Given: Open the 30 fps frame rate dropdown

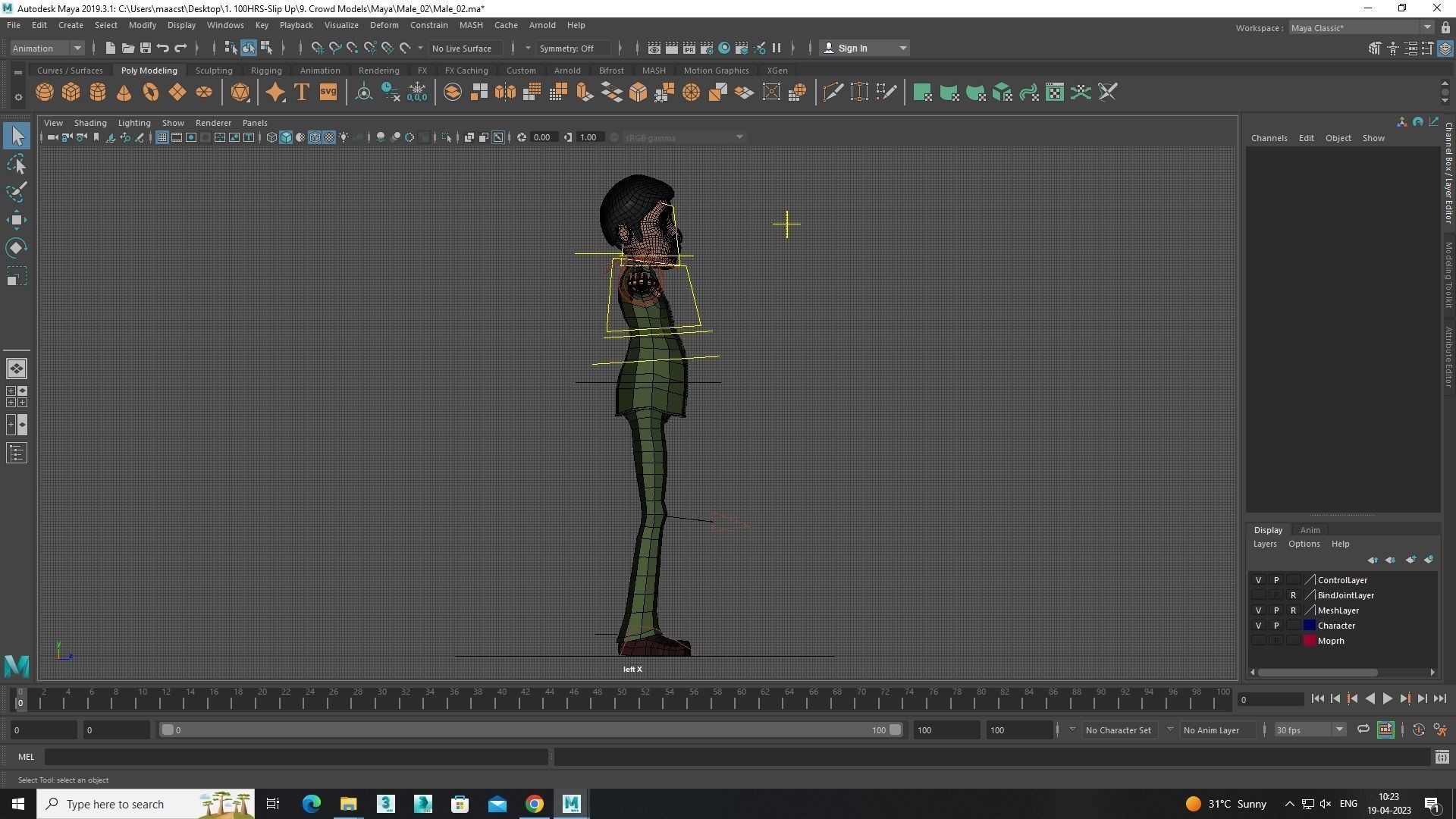Looking at the screenshot, I should [1309, 730].
